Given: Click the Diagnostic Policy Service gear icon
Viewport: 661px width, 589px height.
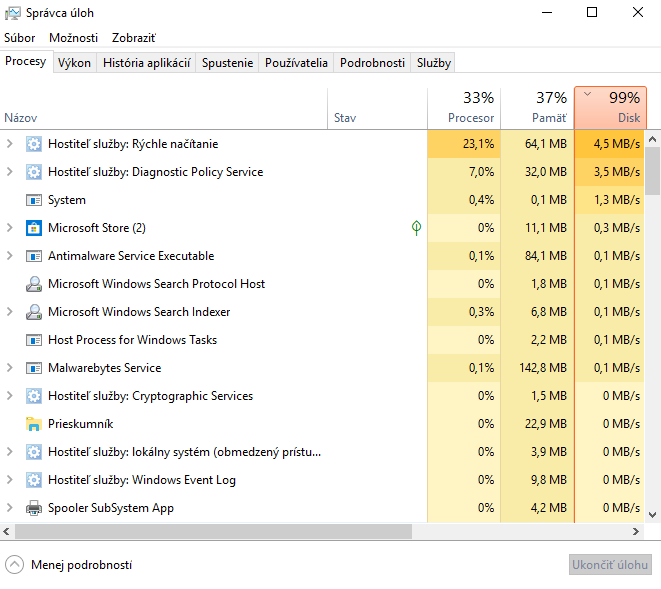Looking at the screenshot, I should coord(34,172).
